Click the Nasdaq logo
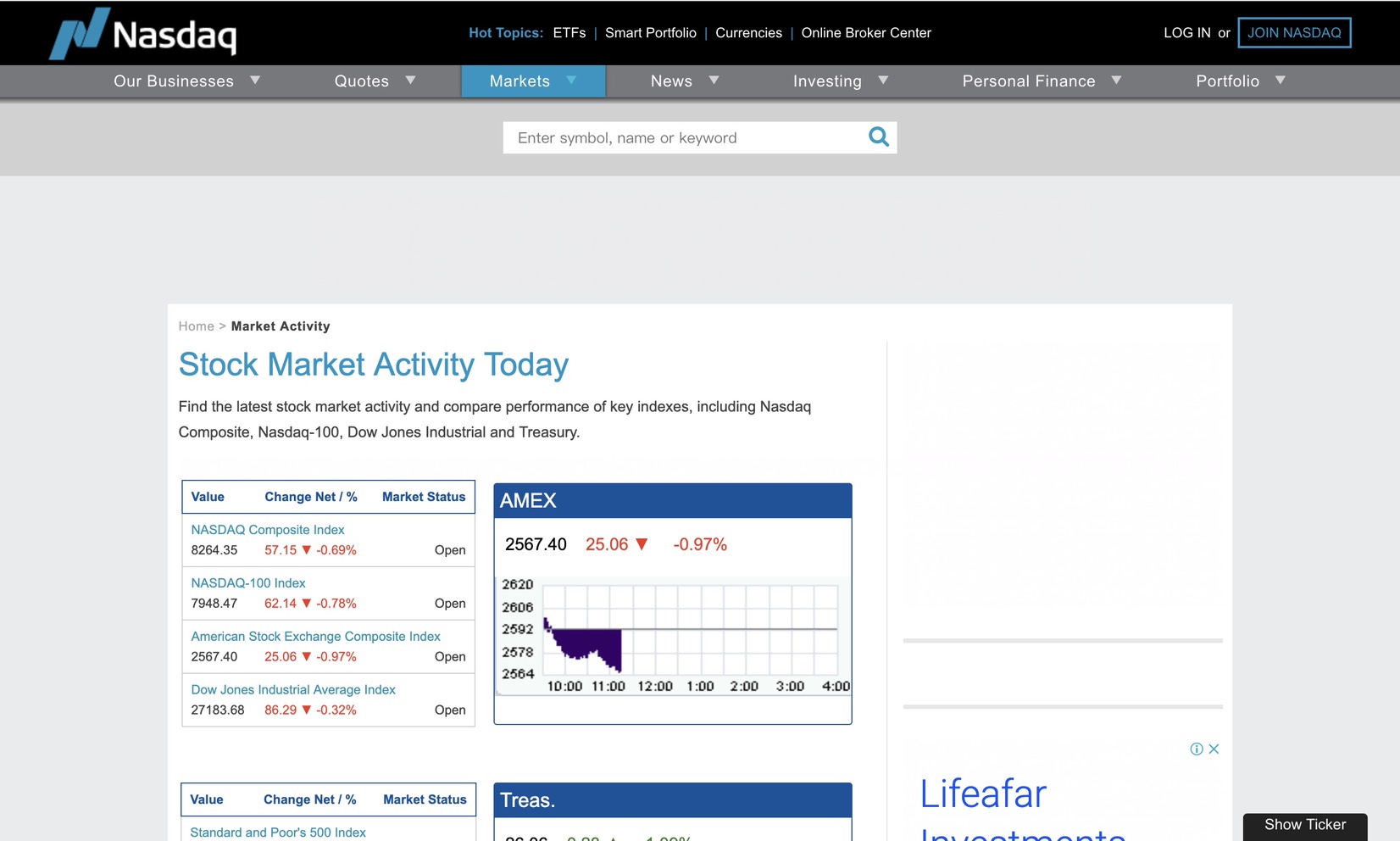The height and width of the screenshot is (841, 1400). click(x=143, y=33)
